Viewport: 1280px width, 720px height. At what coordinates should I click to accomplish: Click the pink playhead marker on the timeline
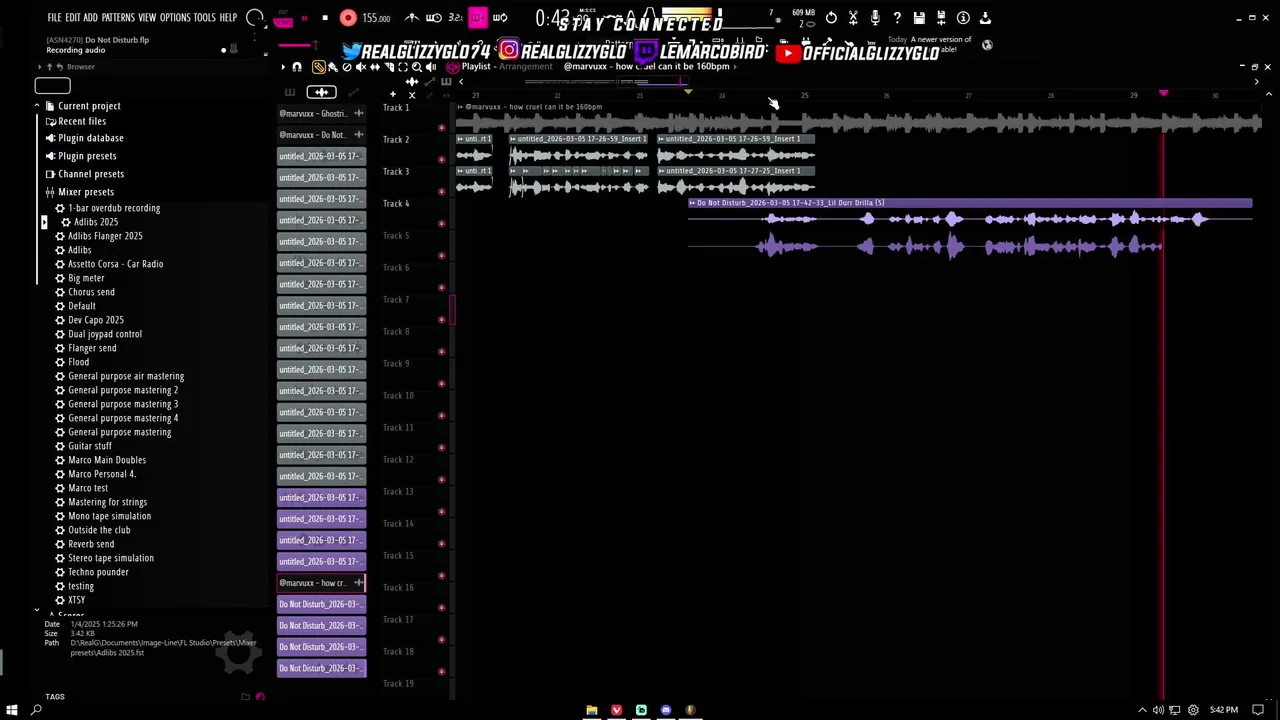tap(1163, 94)
